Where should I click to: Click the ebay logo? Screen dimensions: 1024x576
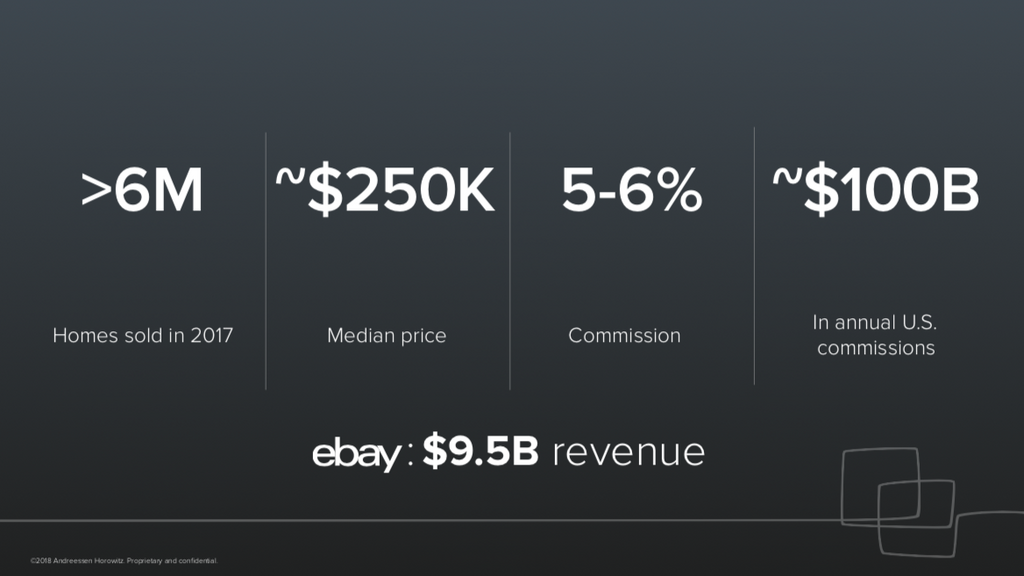357,454
